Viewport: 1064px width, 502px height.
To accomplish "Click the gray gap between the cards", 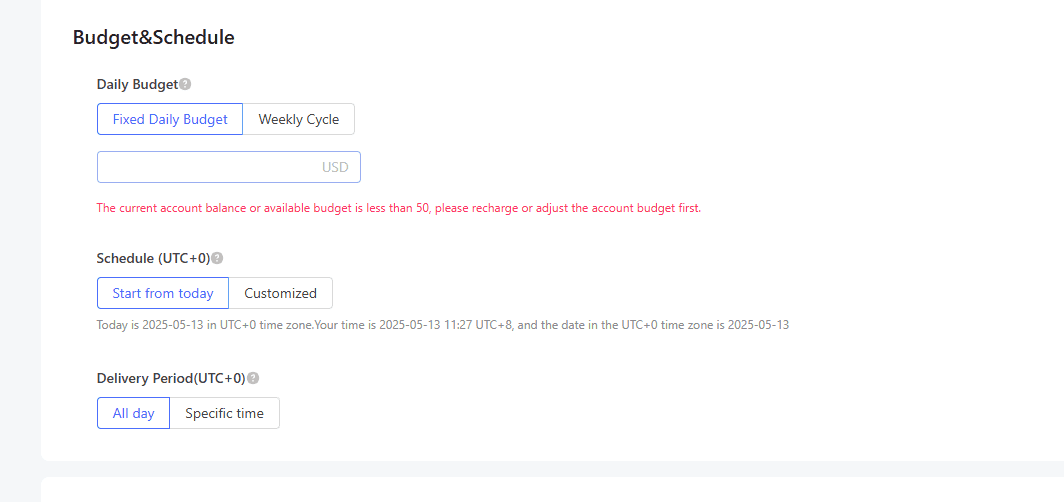I will click(x=550, y=469).
